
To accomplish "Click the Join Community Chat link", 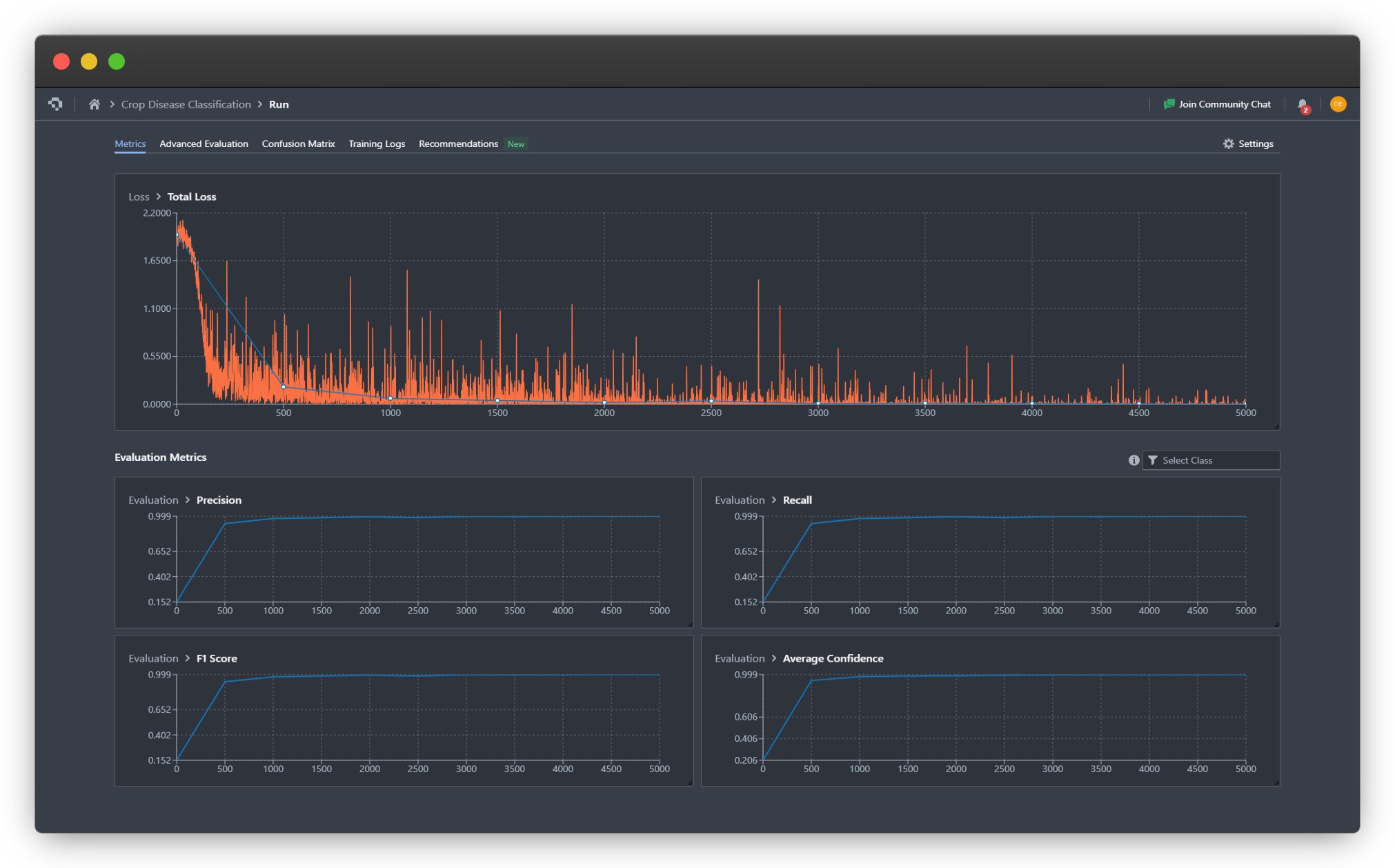I will pos(1224,104).
